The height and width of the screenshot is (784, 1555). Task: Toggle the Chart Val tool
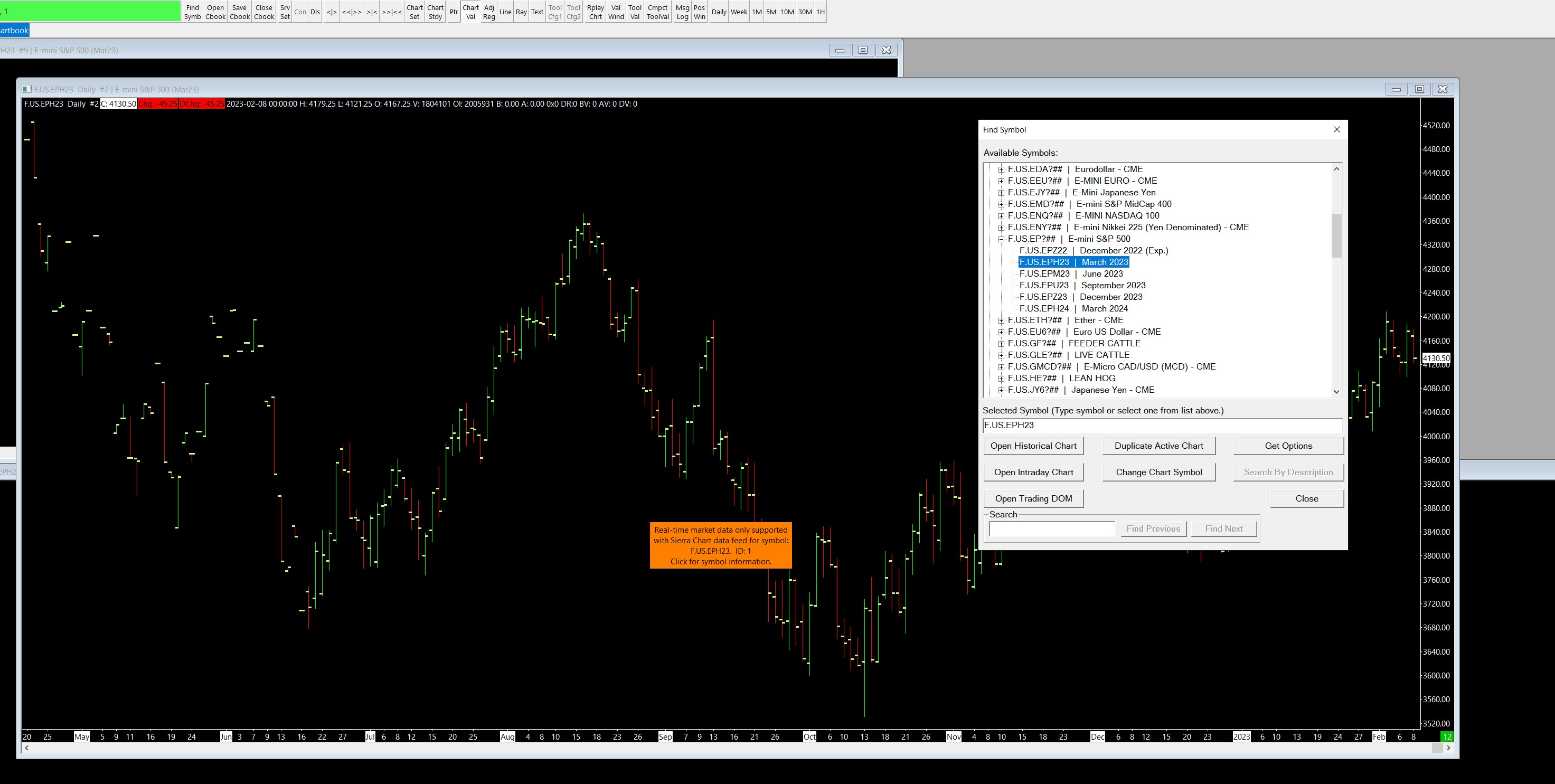tap(470, 12)
